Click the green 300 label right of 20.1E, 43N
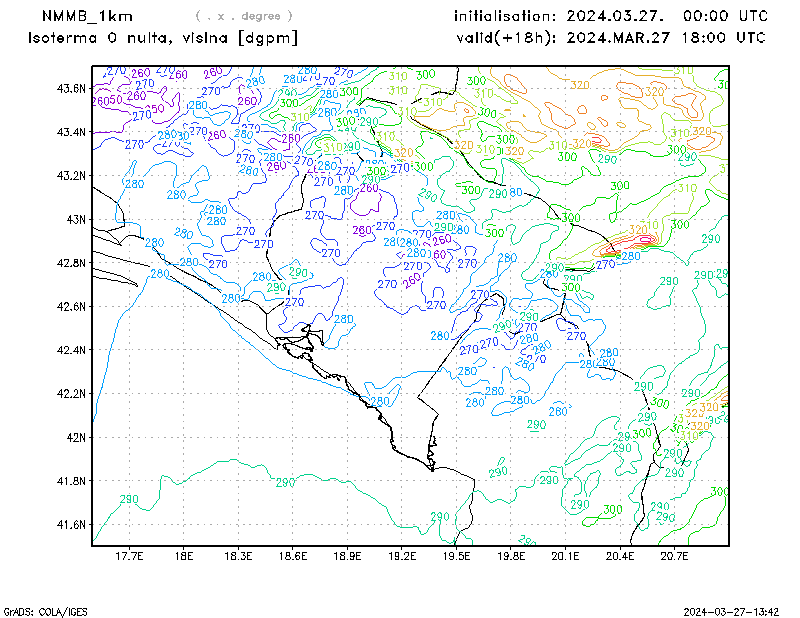Image resolution: width=800 pixels, height=618 pixels. point(571,218)
